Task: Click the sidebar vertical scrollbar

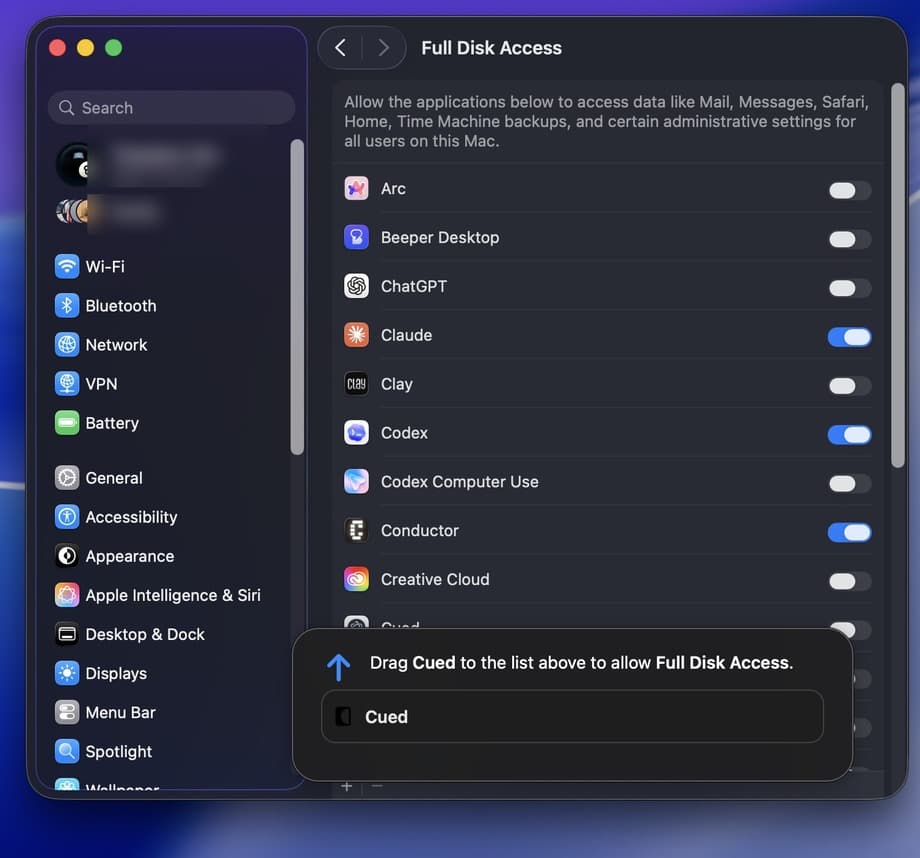Action: [297, 297]
